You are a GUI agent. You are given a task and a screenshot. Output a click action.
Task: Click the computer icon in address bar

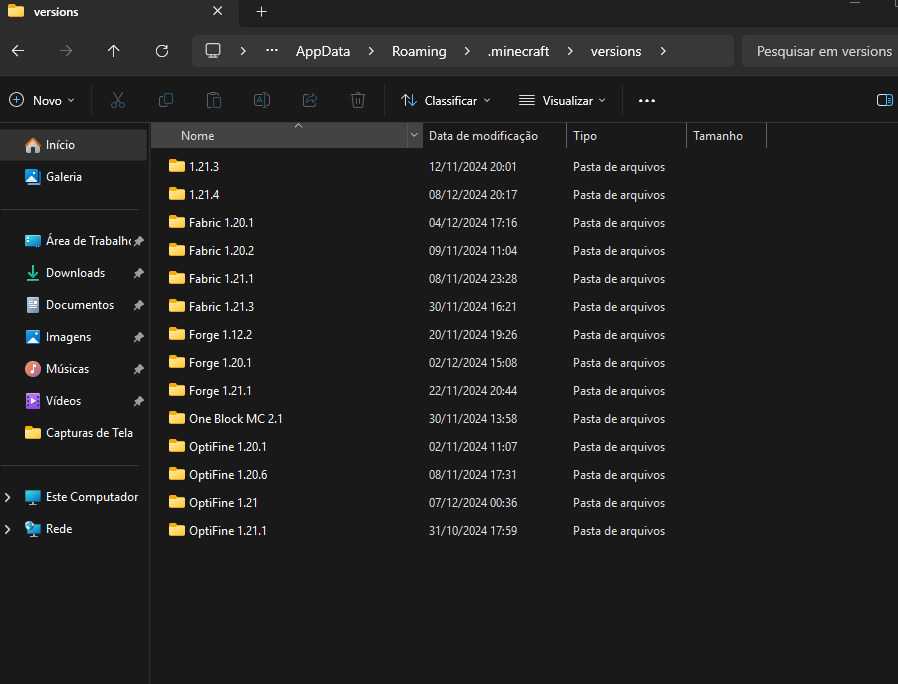click(x=213, y=51)
